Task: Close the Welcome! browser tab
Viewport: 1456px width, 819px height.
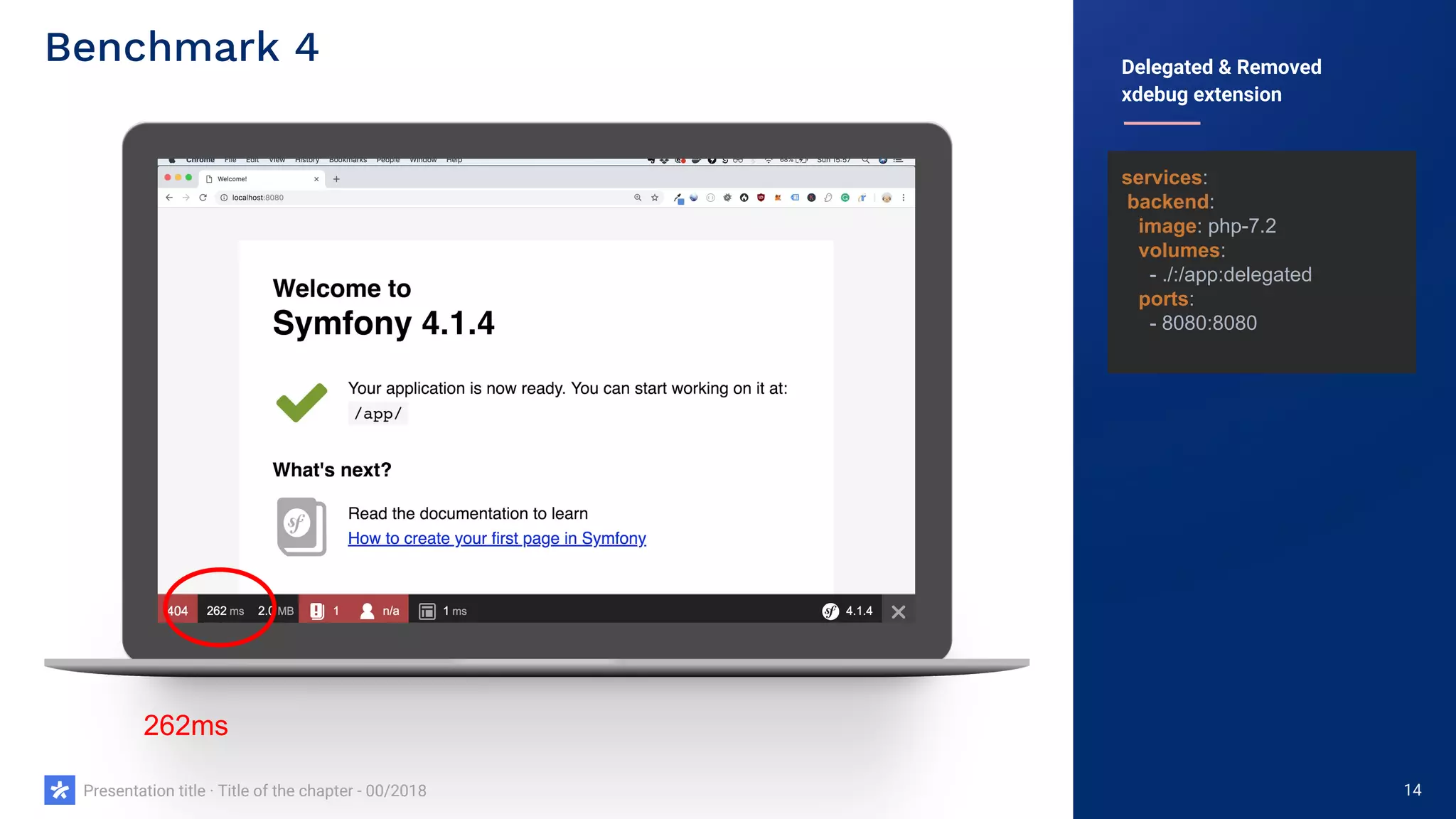Action: pos(316,179)
